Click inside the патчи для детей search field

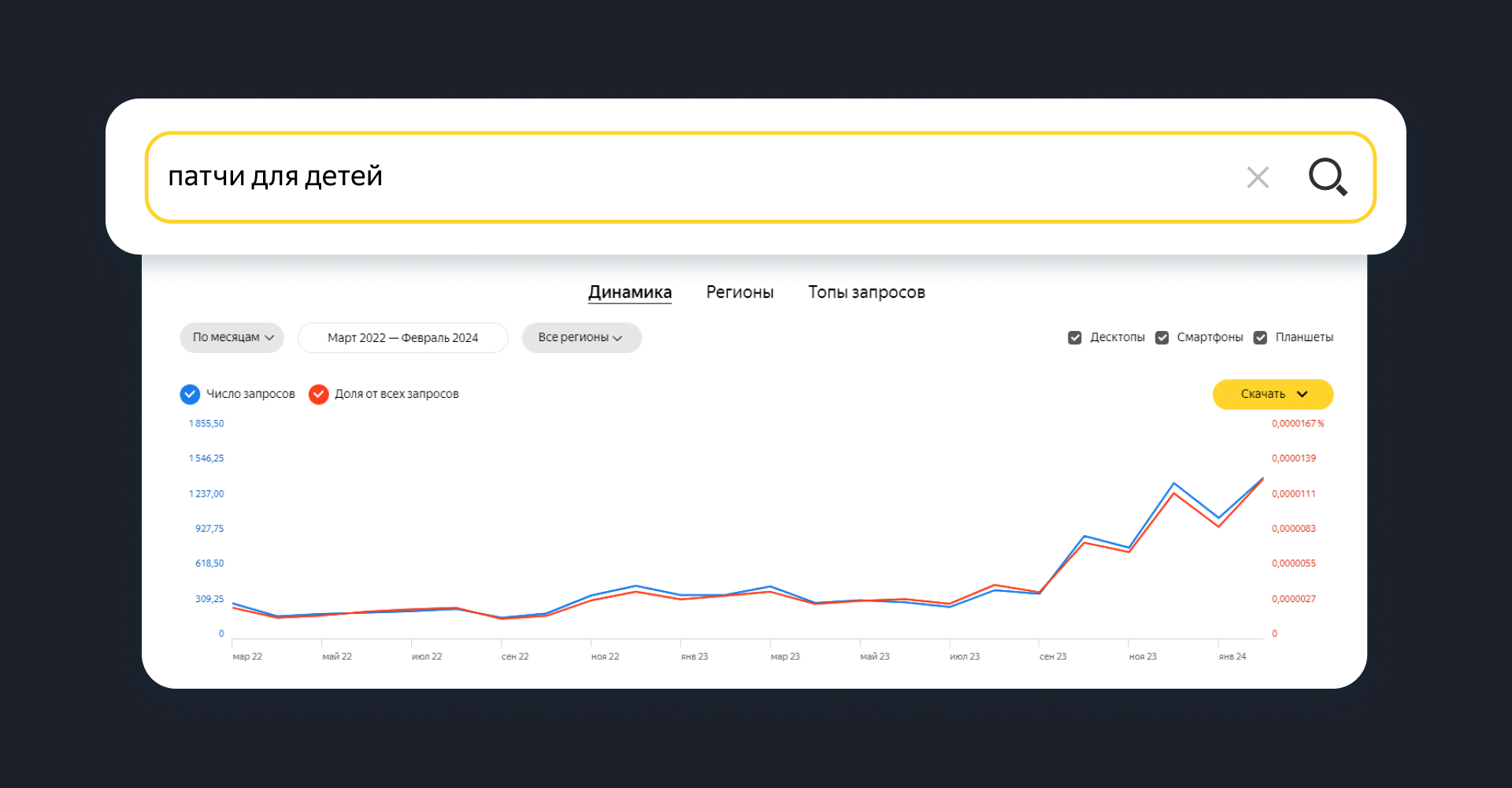693,177
